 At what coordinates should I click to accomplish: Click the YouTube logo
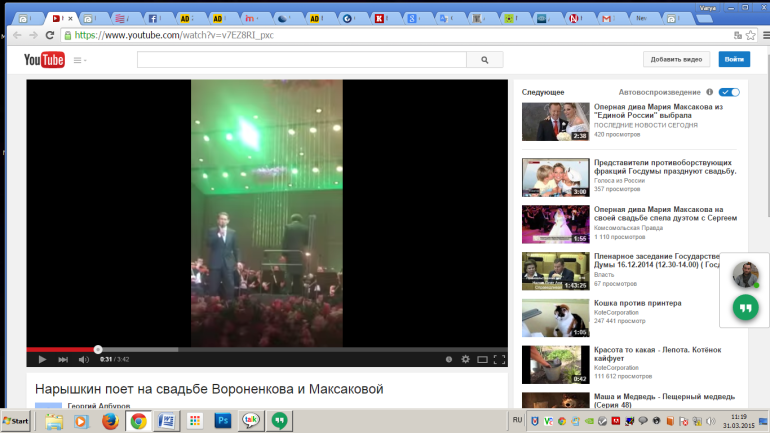44,60
